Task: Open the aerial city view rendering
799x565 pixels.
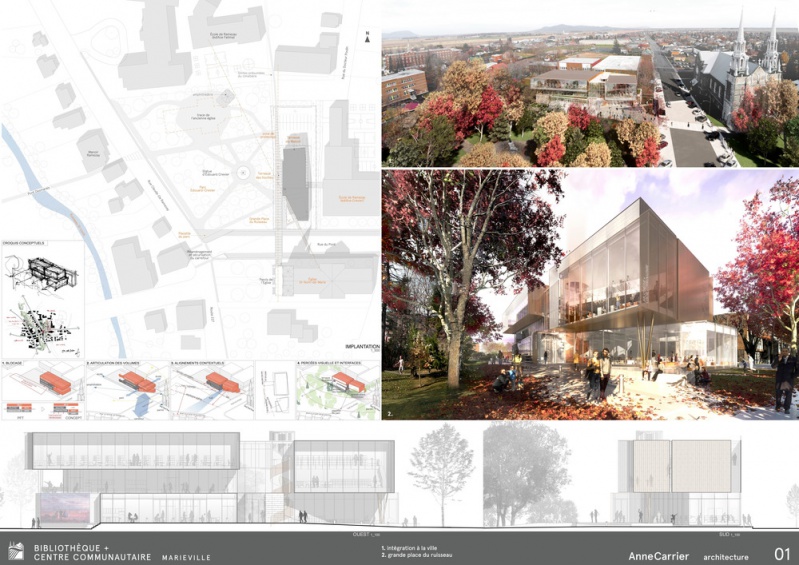Action: 589,84
